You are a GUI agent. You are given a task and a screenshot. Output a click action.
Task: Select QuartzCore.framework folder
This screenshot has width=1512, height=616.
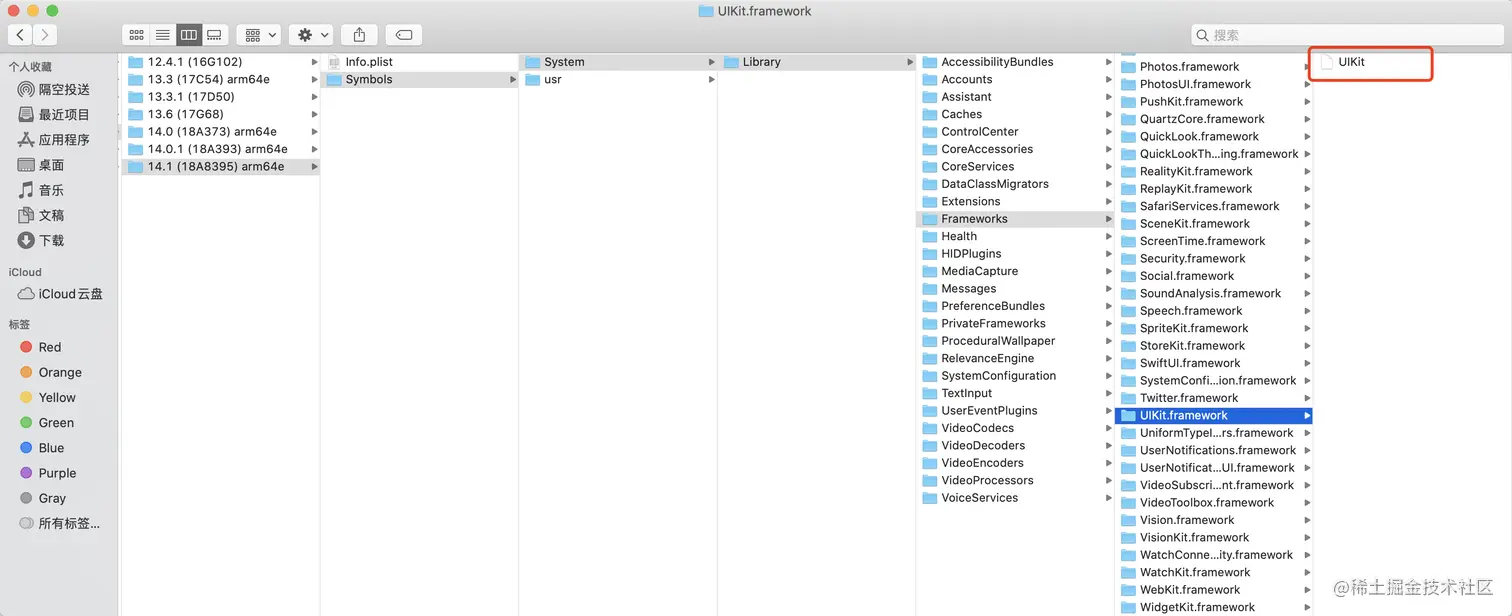pos(1214,119)
